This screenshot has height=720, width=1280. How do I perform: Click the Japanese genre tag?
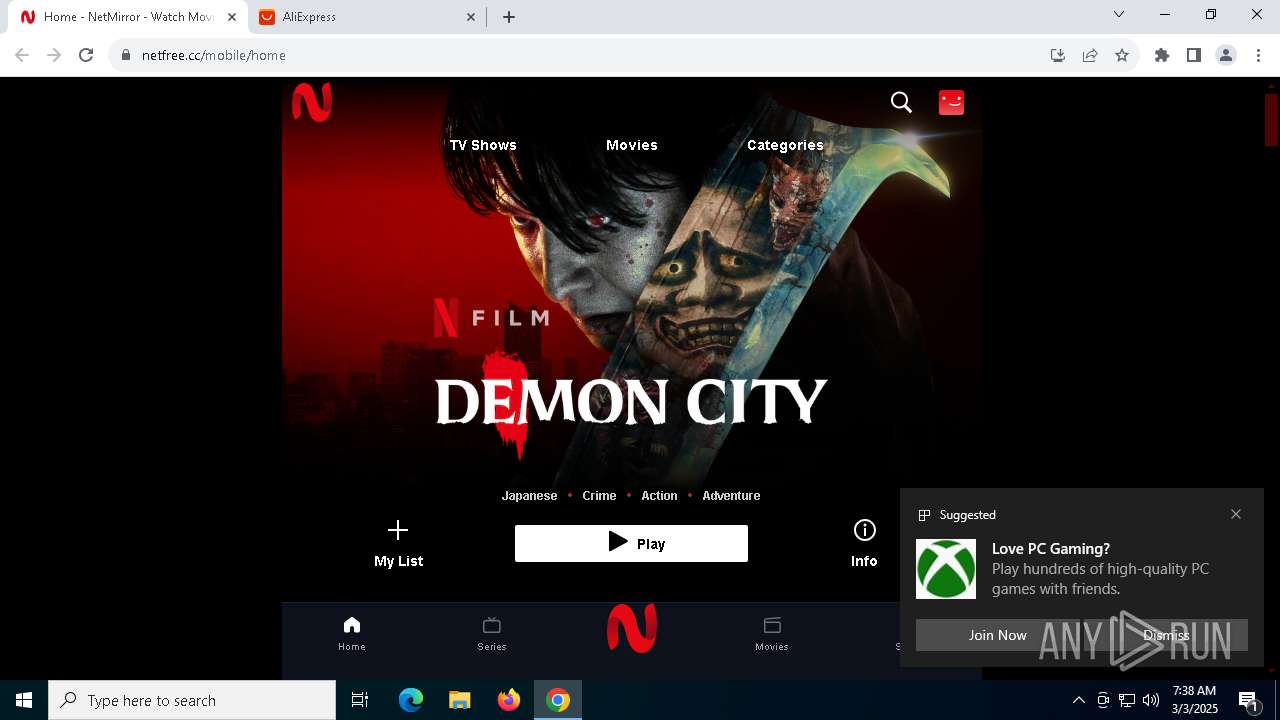click(x=529, y=496)
